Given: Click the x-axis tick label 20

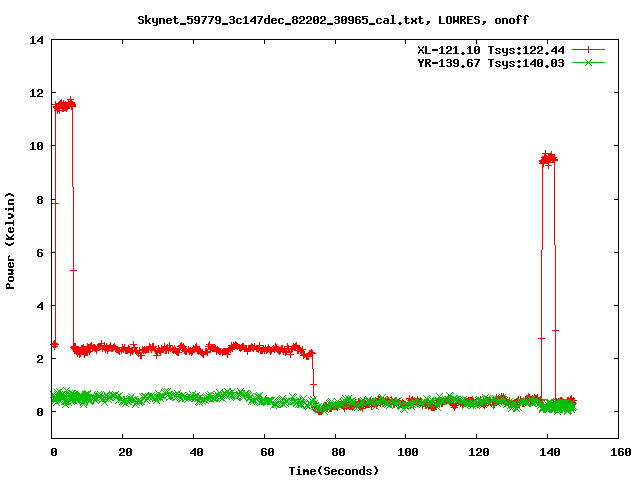Looking at the screenshot, I should pyautogui.click(x=125, y=452).
